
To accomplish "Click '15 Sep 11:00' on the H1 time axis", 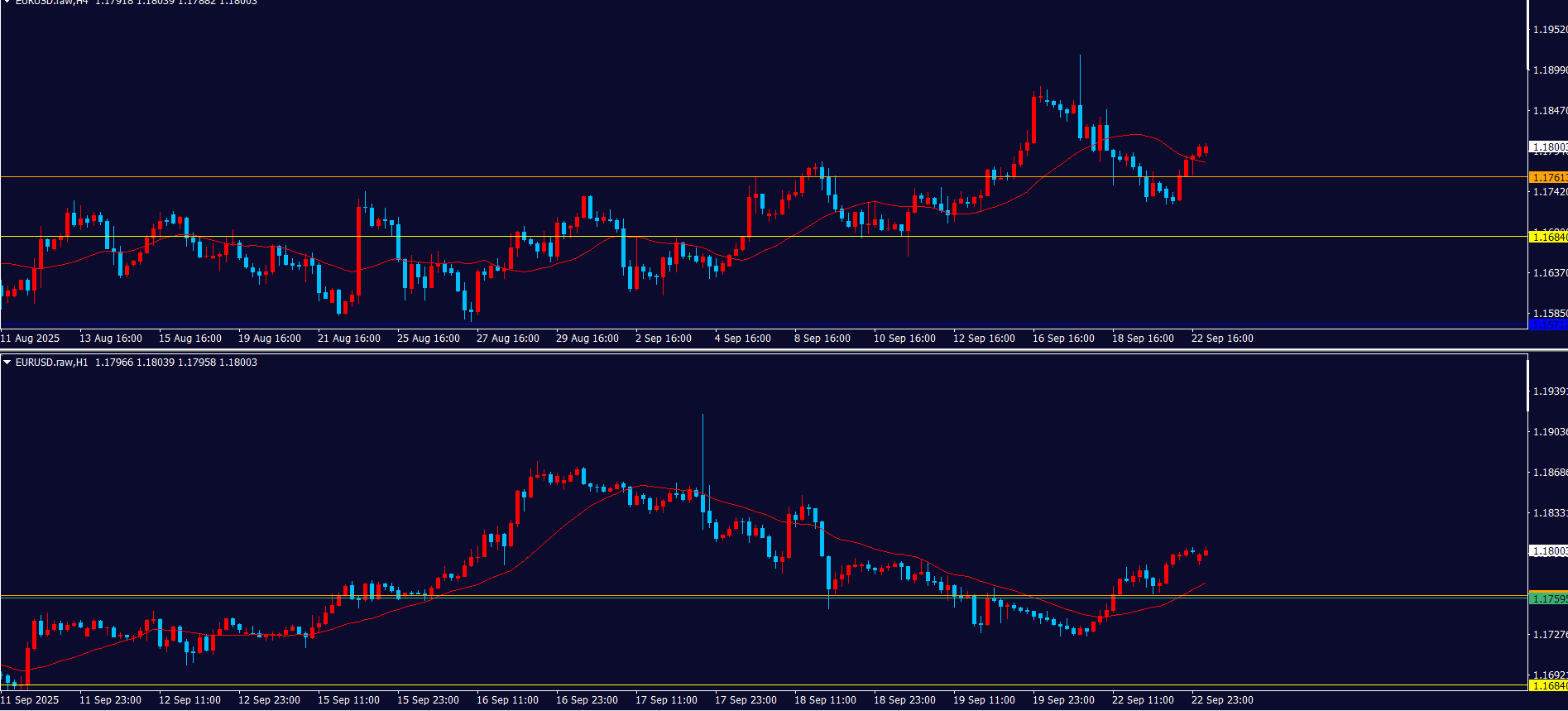I will (348, 700).
